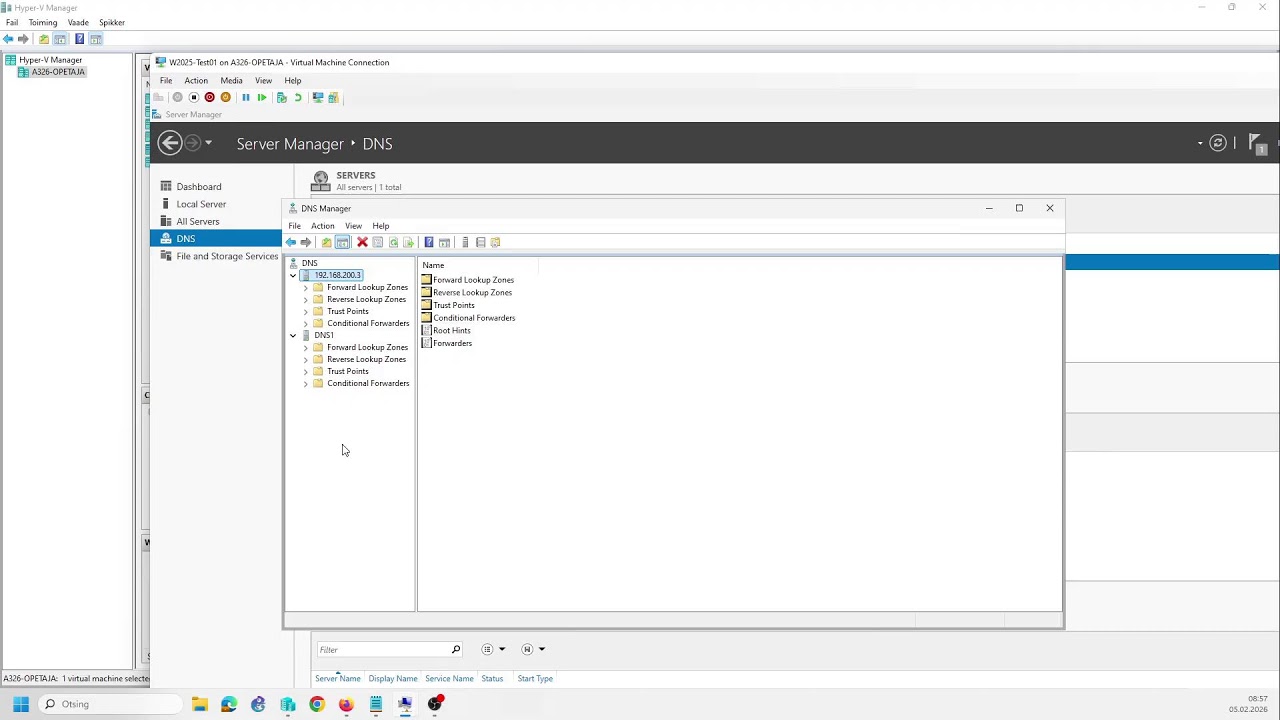Open the Media menu in VM Connection window
Screen dimensions: 1280x720
(231, 81)
